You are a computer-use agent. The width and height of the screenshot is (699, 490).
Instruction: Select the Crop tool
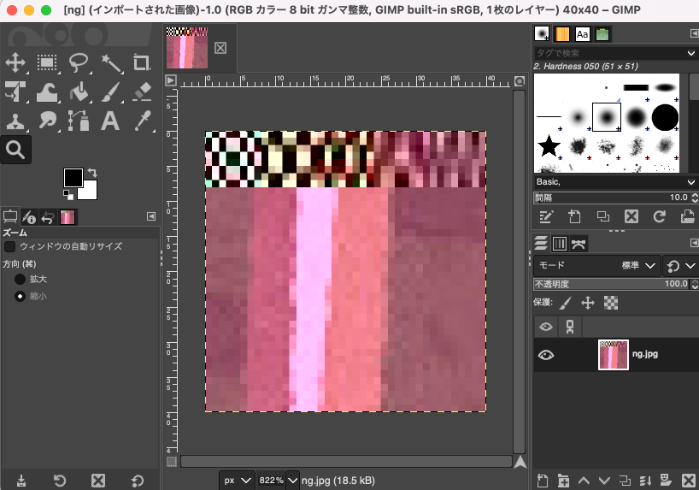142,63
